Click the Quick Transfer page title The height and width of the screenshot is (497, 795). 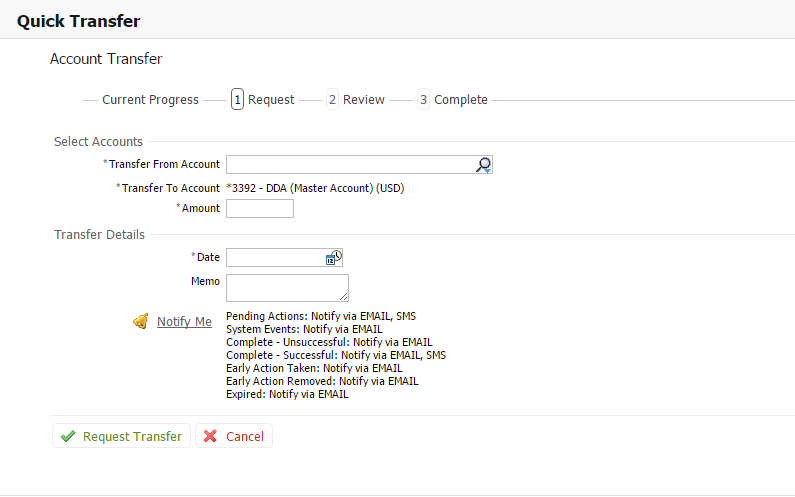(79, 20)
